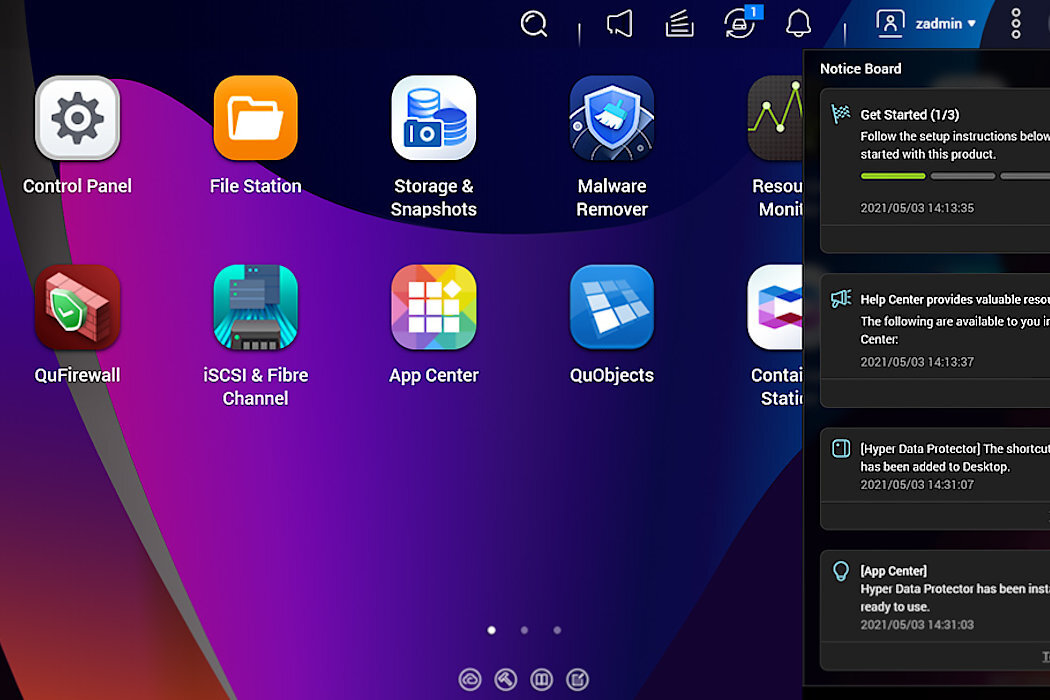This screenshot has width=1050, height=700.
Task: Click timestamp 2021/05/03 14:13:37
Action: [x=917, y=362]
